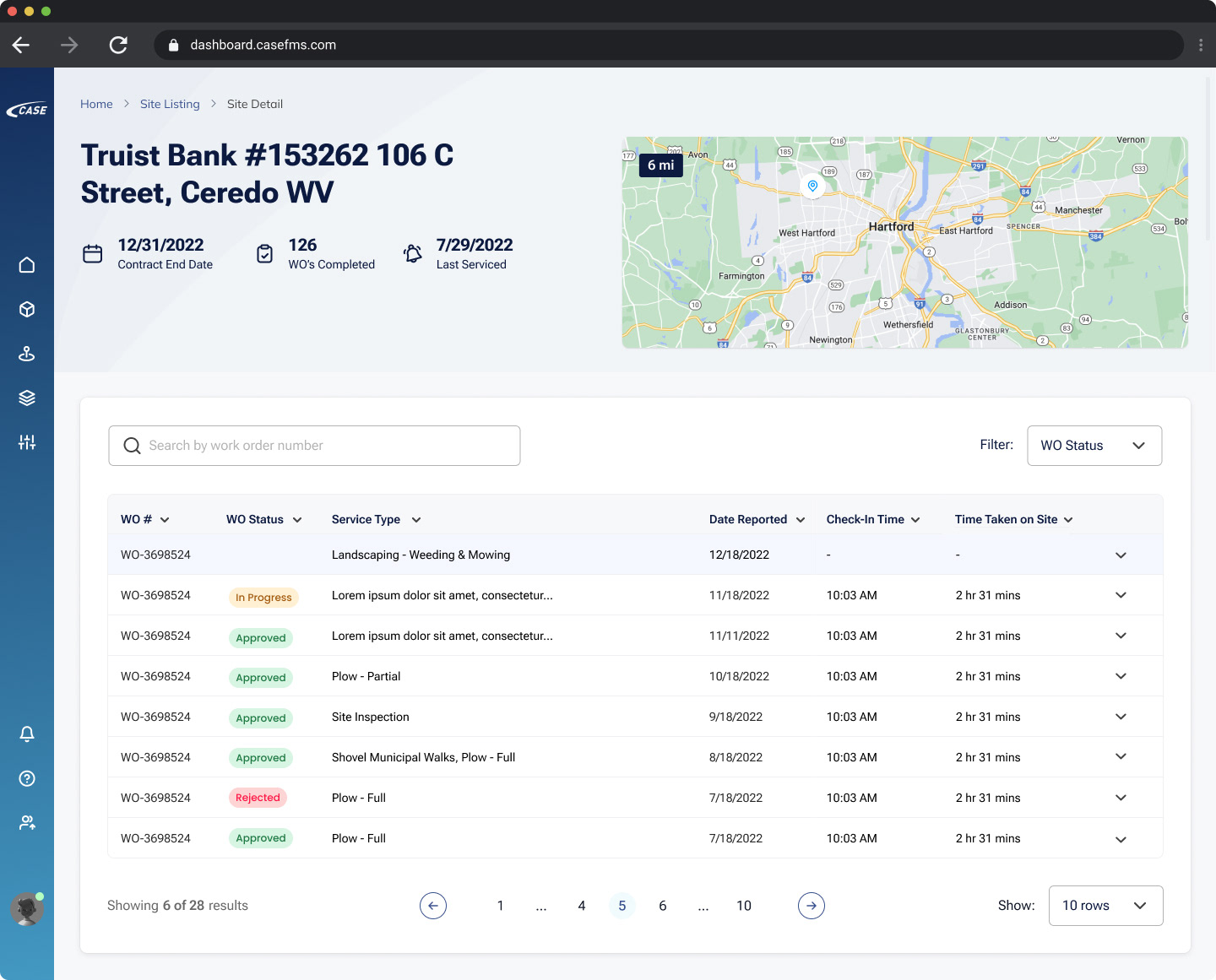Expand the row dated 11/11/2022
This screenshot has height=980, width=1216.
click(x=1121, y=636)
